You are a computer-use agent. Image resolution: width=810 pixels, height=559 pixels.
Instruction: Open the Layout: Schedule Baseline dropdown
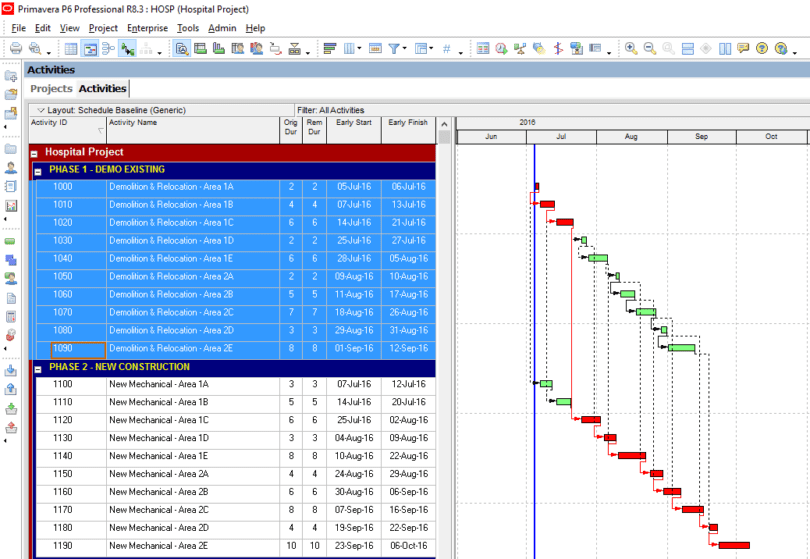(40, 110)
